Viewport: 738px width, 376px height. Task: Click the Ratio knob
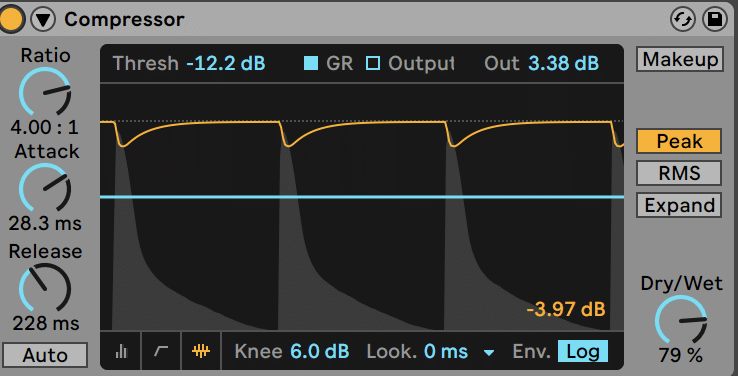(45, 92)
